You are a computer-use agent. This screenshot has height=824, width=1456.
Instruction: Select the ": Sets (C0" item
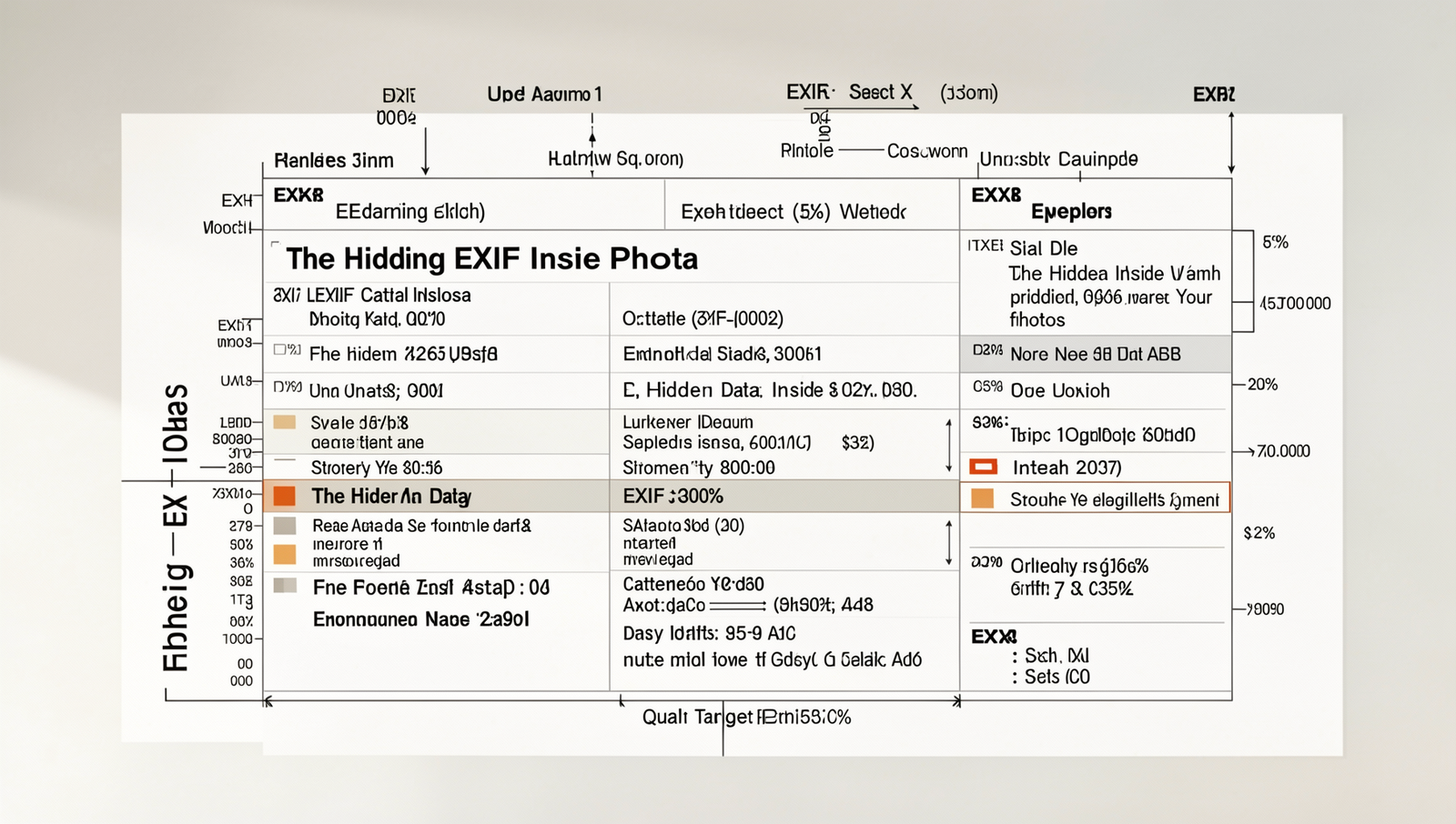point(1050,677)
